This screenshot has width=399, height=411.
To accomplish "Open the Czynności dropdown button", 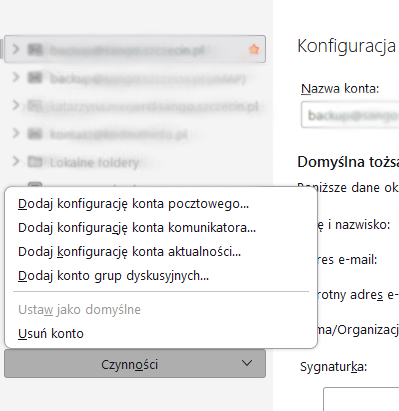I will point(135,364).
